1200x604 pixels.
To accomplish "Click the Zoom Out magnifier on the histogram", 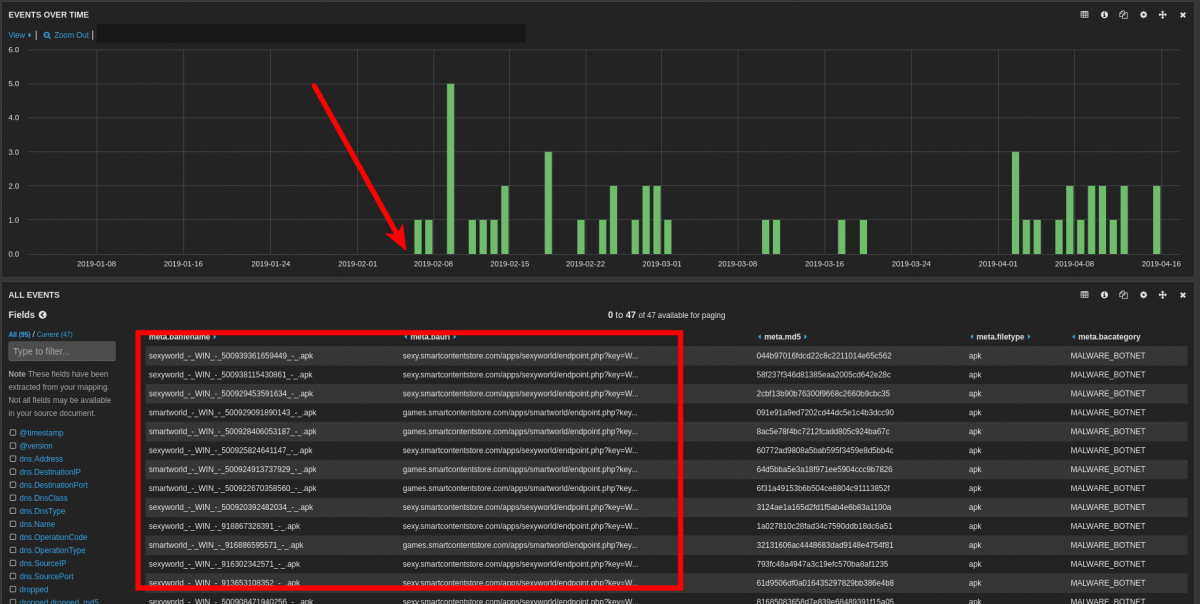I will (x=47, y=35).
